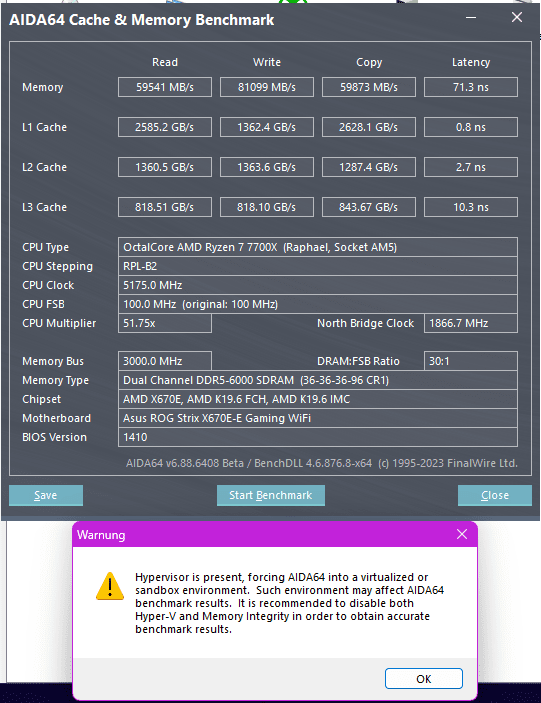541x703 pixels.
Task: Click L3 Cache Write 818.10 GB/s
Action: pyautogui.click(x=267, y=207)
